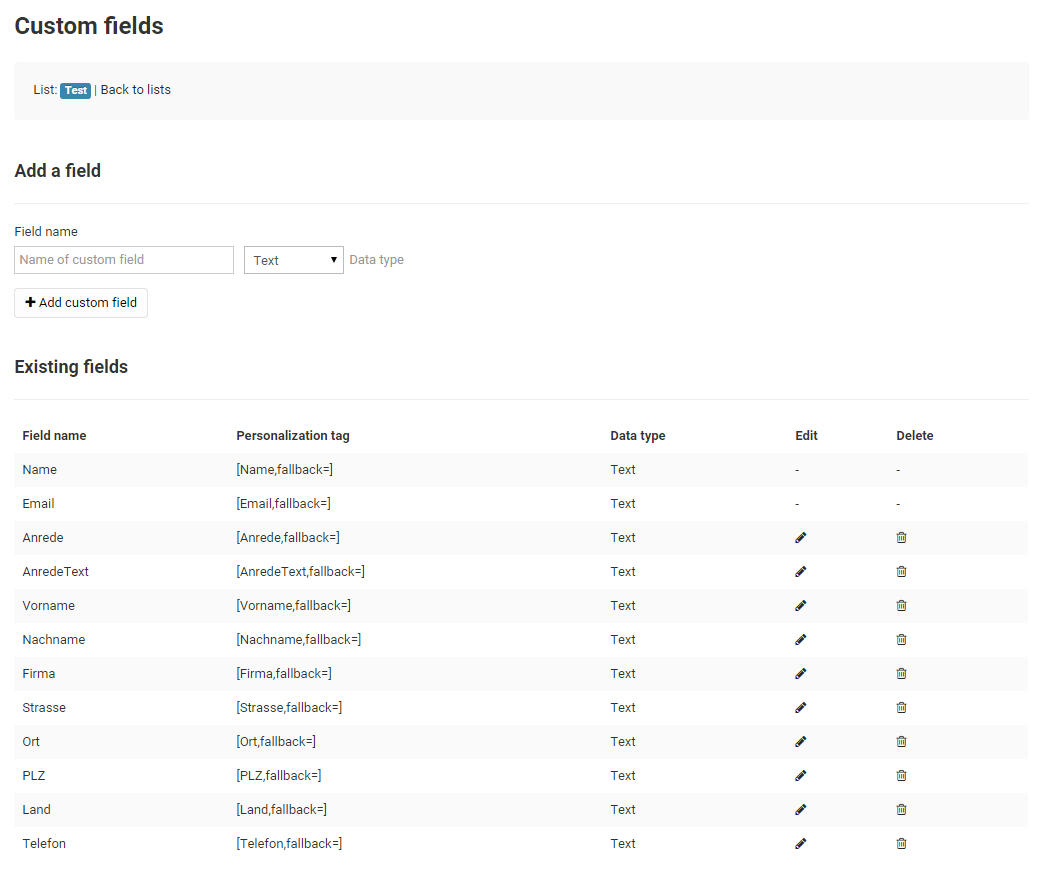Click the trash icon for Land
Image resolution: width=1037 pixels, height=879 pixels.
(x=901, y=810)
